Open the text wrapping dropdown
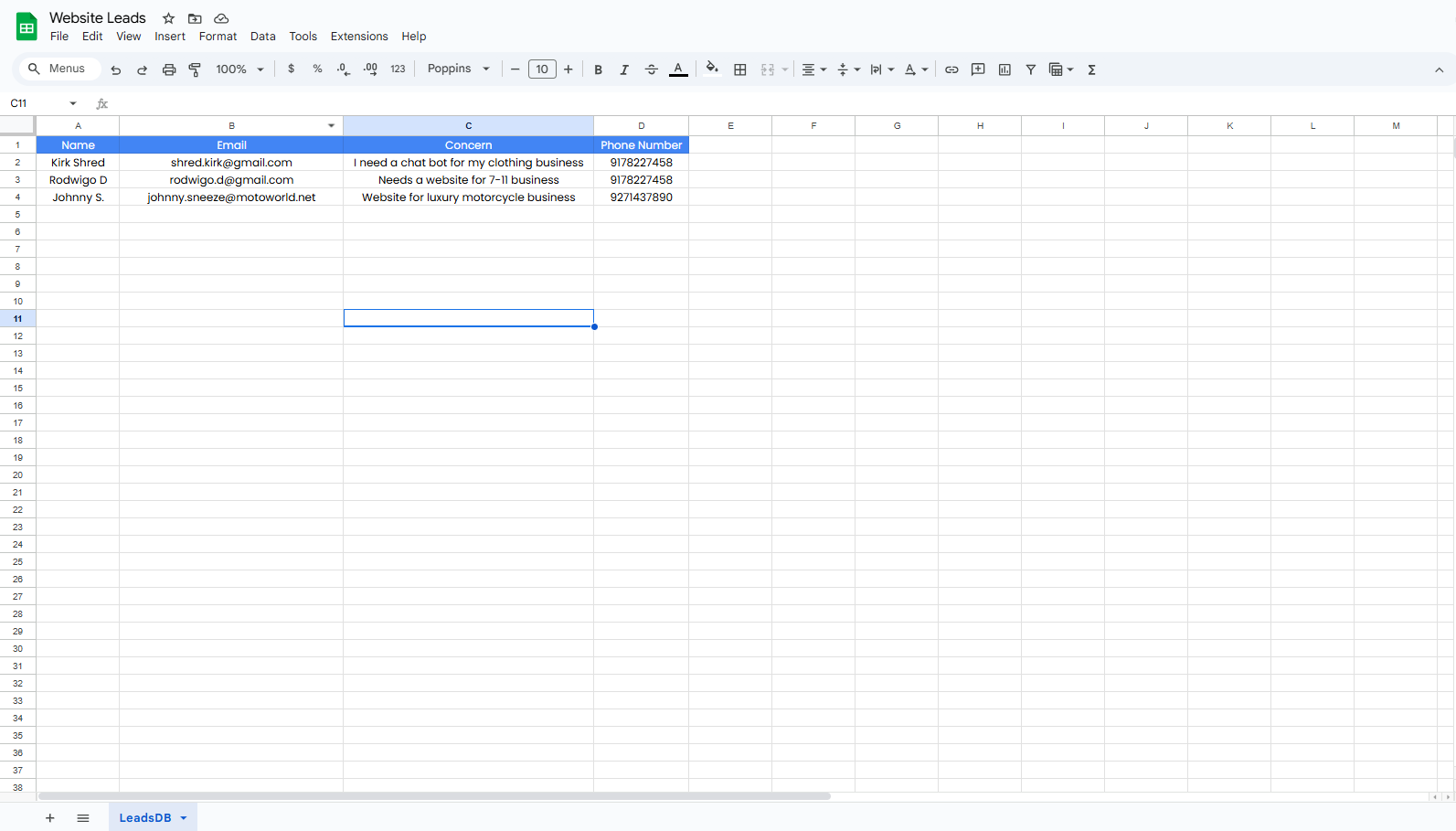Viewport: 1456px width, 831px height. tap(882, 69)
